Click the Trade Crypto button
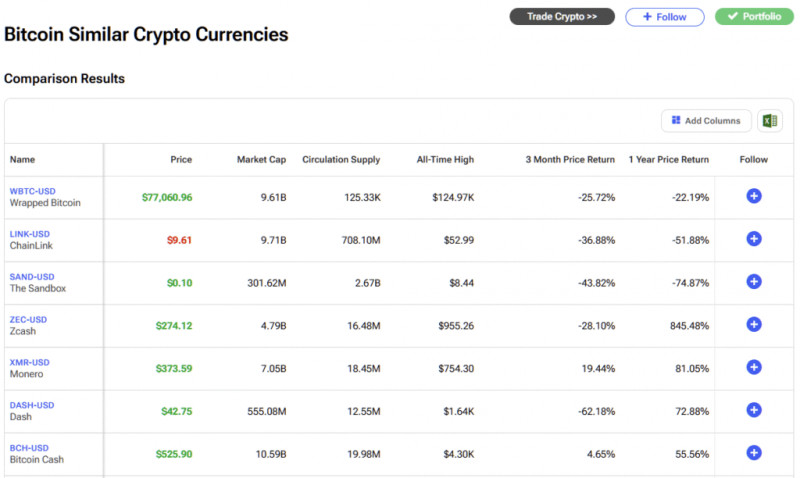This screenshot has height=478, width=800. 562,17
